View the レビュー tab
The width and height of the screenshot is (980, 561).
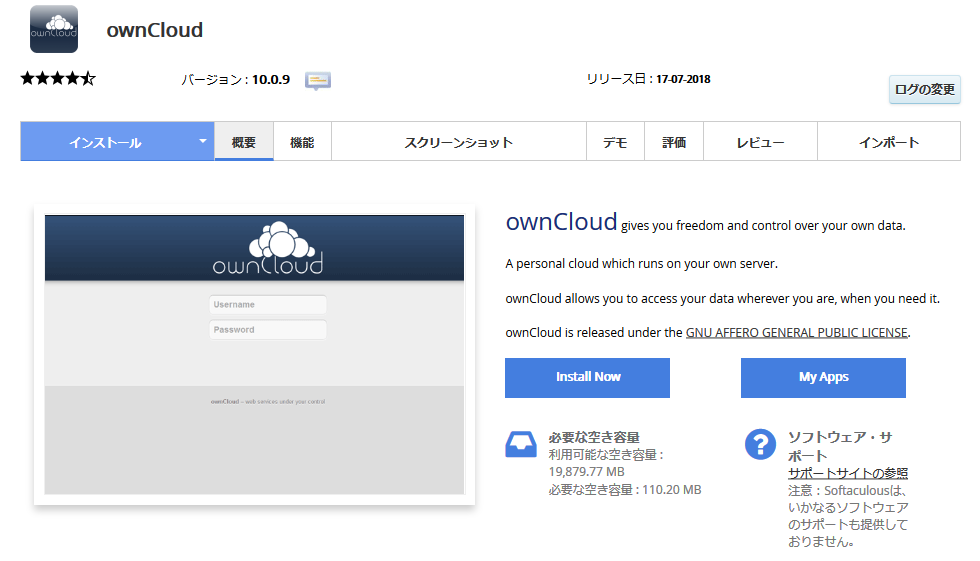click(x=760, y=142)
